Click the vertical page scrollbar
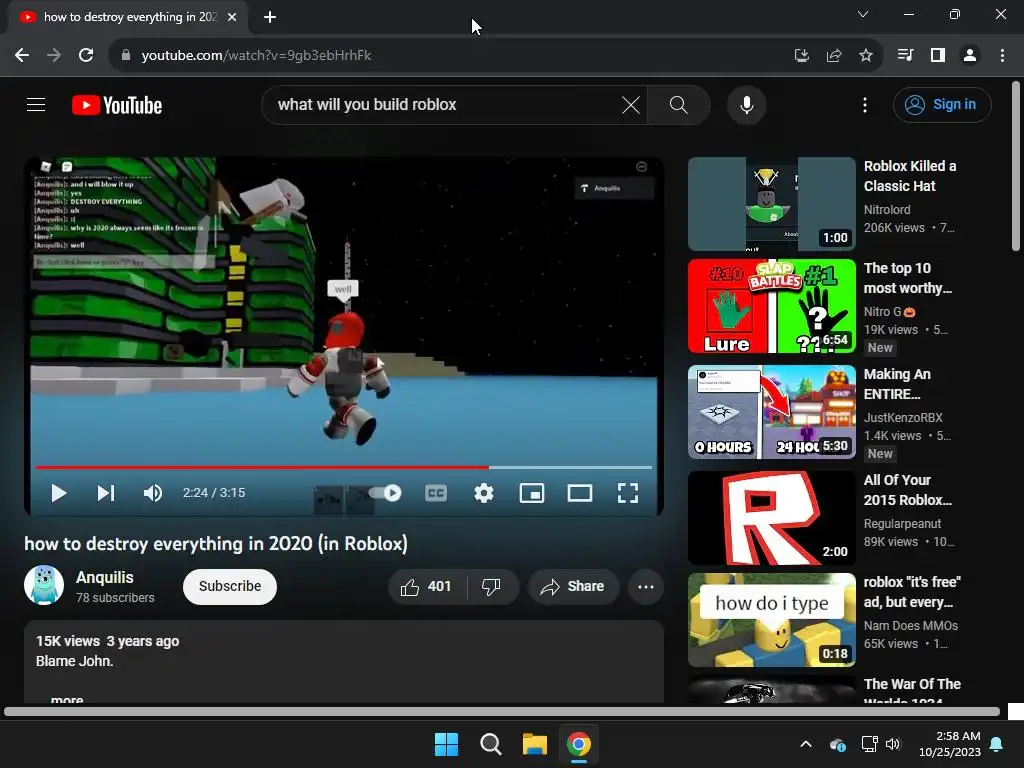1024x768 pixels. [1016, 165]
